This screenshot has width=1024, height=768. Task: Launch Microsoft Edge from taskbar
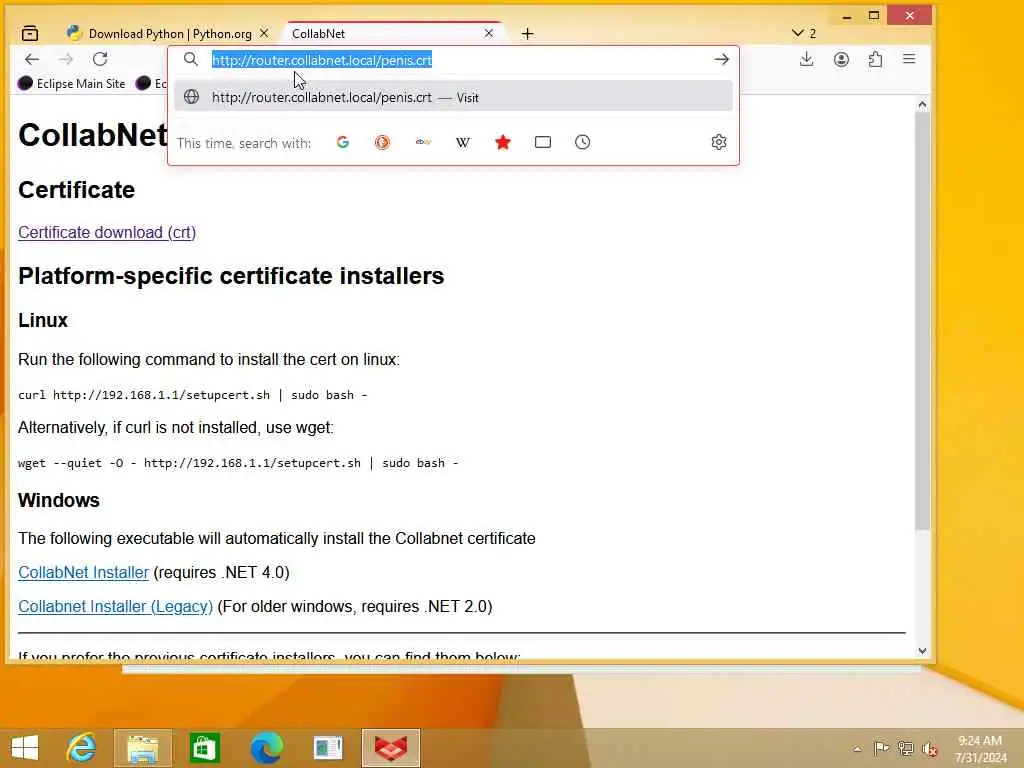[x=266, y=748]
